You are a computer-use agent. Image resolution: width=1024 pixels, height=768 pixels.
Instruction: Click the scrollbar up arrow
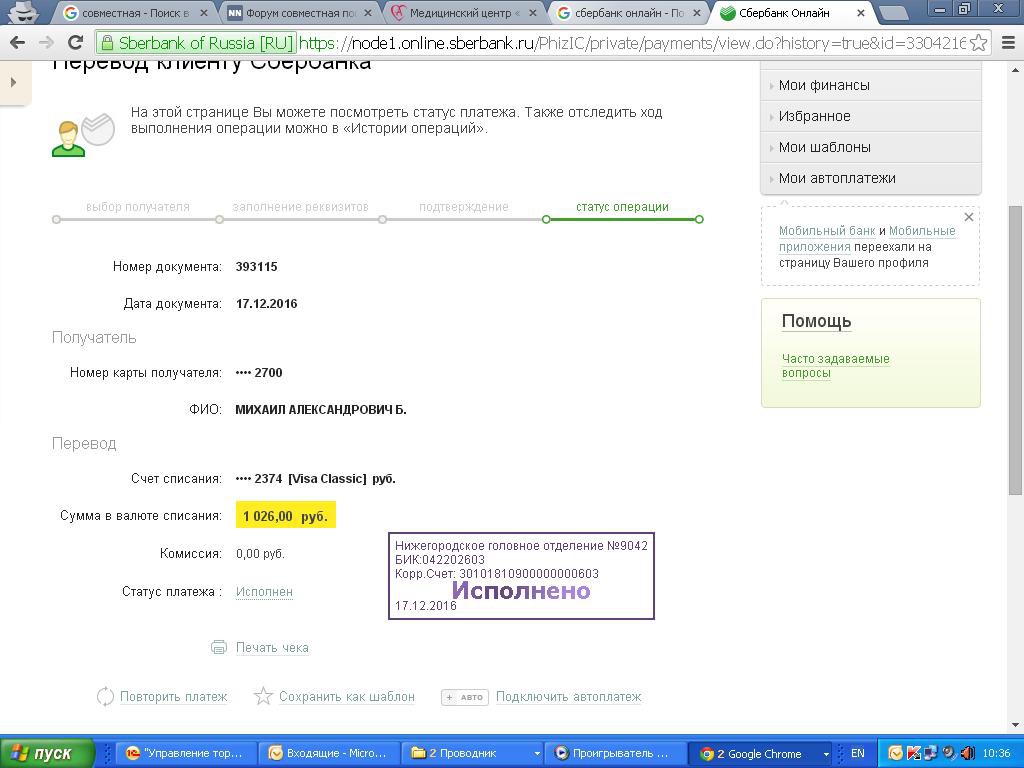(x=1016, y=69)
